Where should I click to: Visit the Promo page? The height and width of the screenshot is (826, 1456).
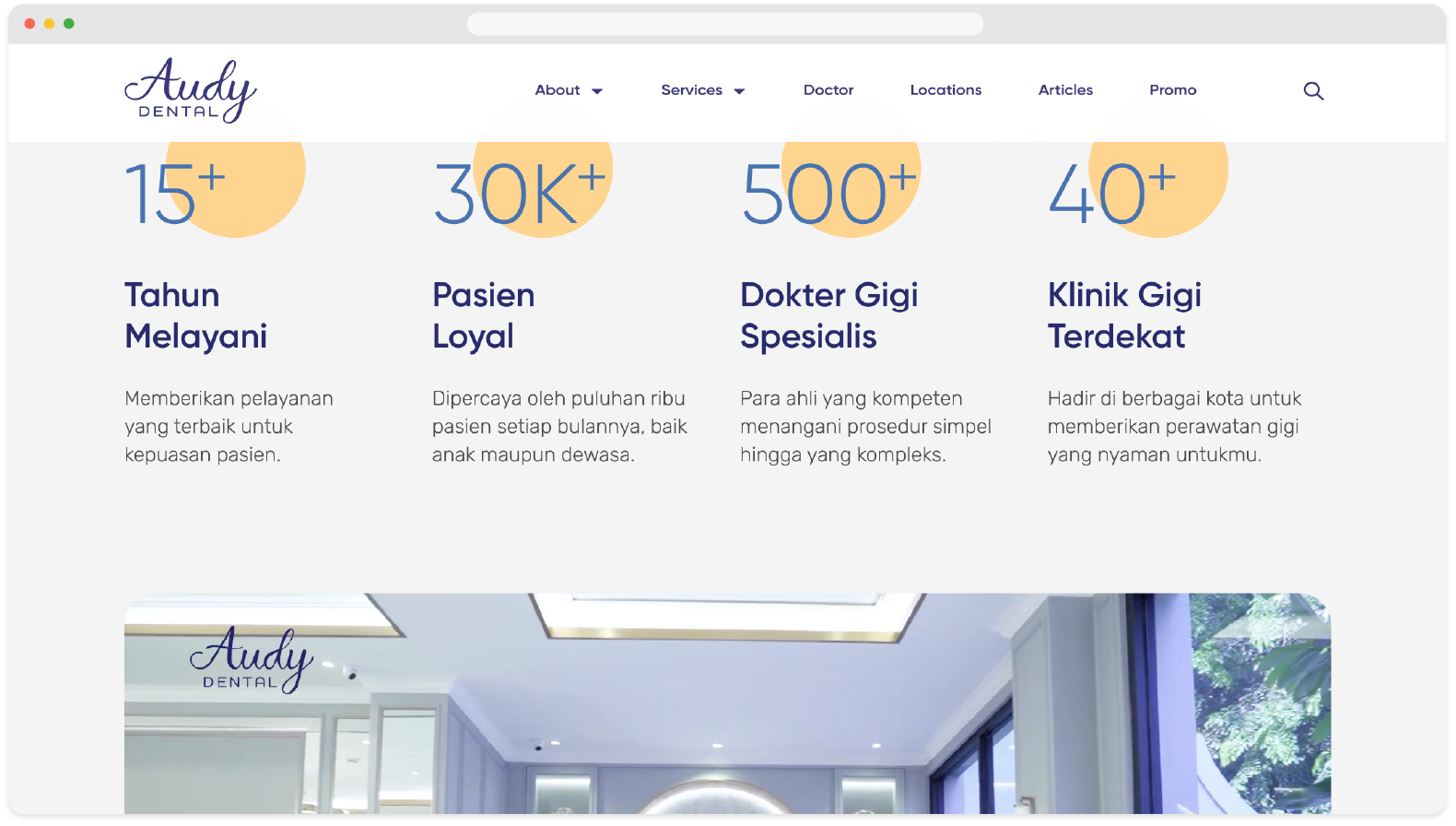(1172, 90)
